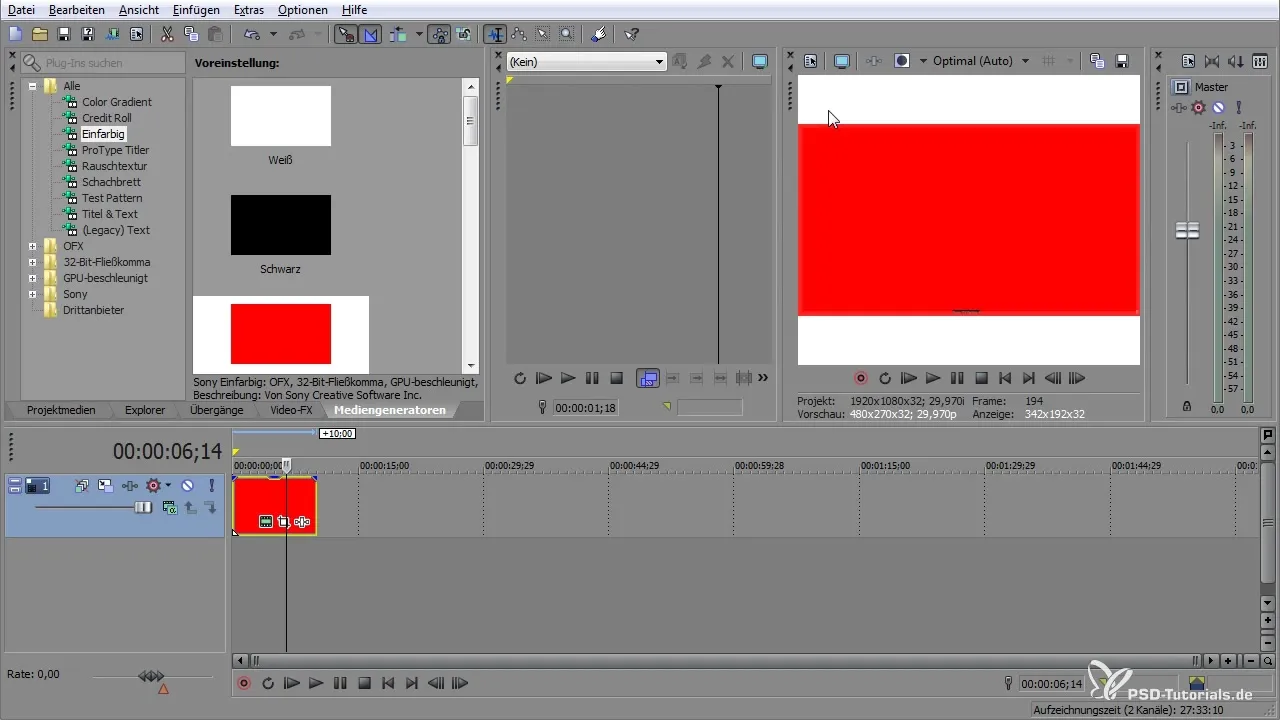Choose the red preset thumbnail
1280x720 pixels.
(x=281, y=334)
